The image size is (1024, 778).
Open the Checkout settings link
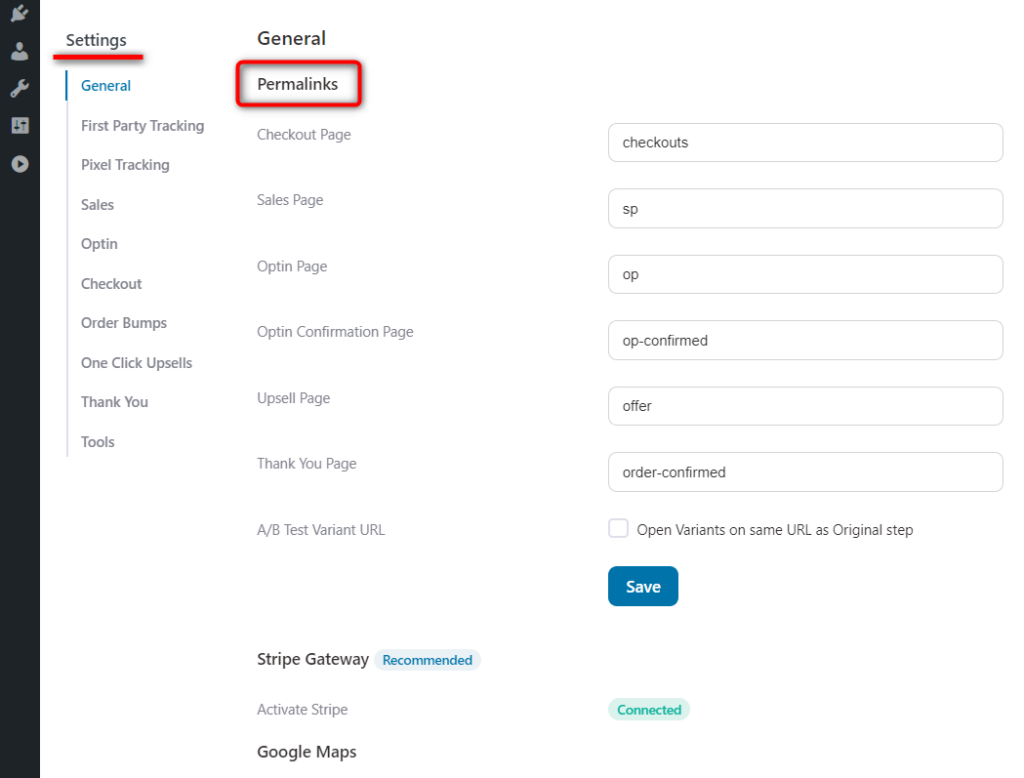pos(111,284)
